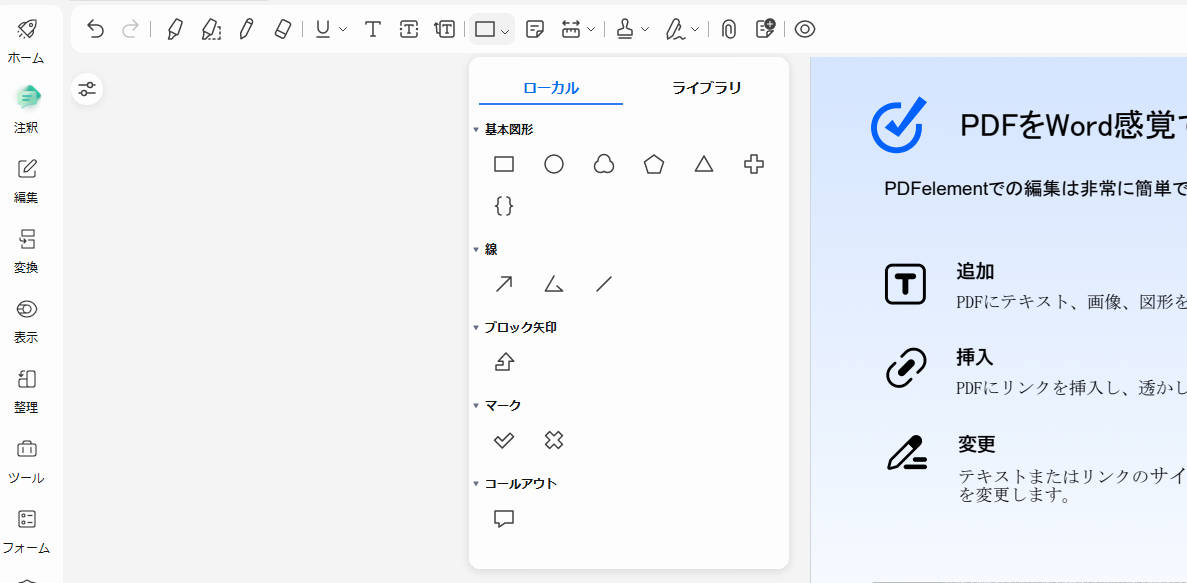Choose the pentagon shape
The height and width of the screenshot is (583, 1187).
[654, 164]
